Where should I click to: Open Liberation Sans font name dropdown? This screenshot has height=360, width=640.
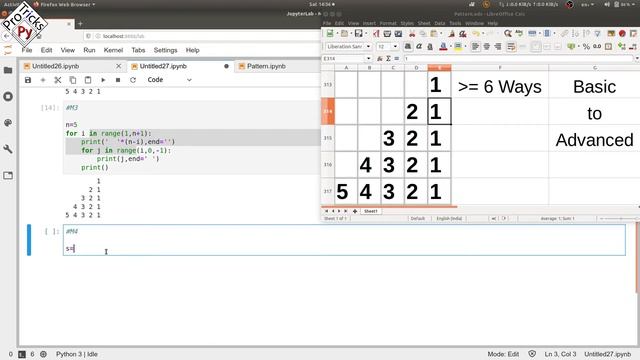click(369, 47)
